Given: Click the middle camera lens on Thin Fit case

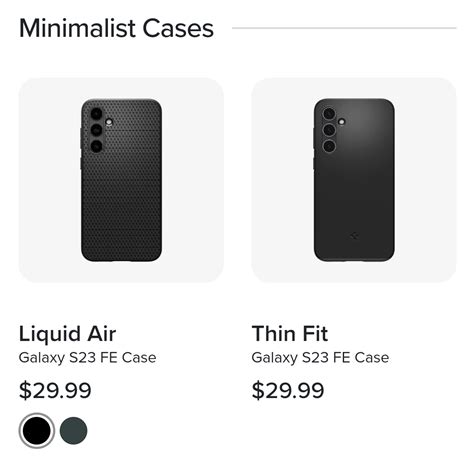Looking at the screenshot, I should (329, 130).
